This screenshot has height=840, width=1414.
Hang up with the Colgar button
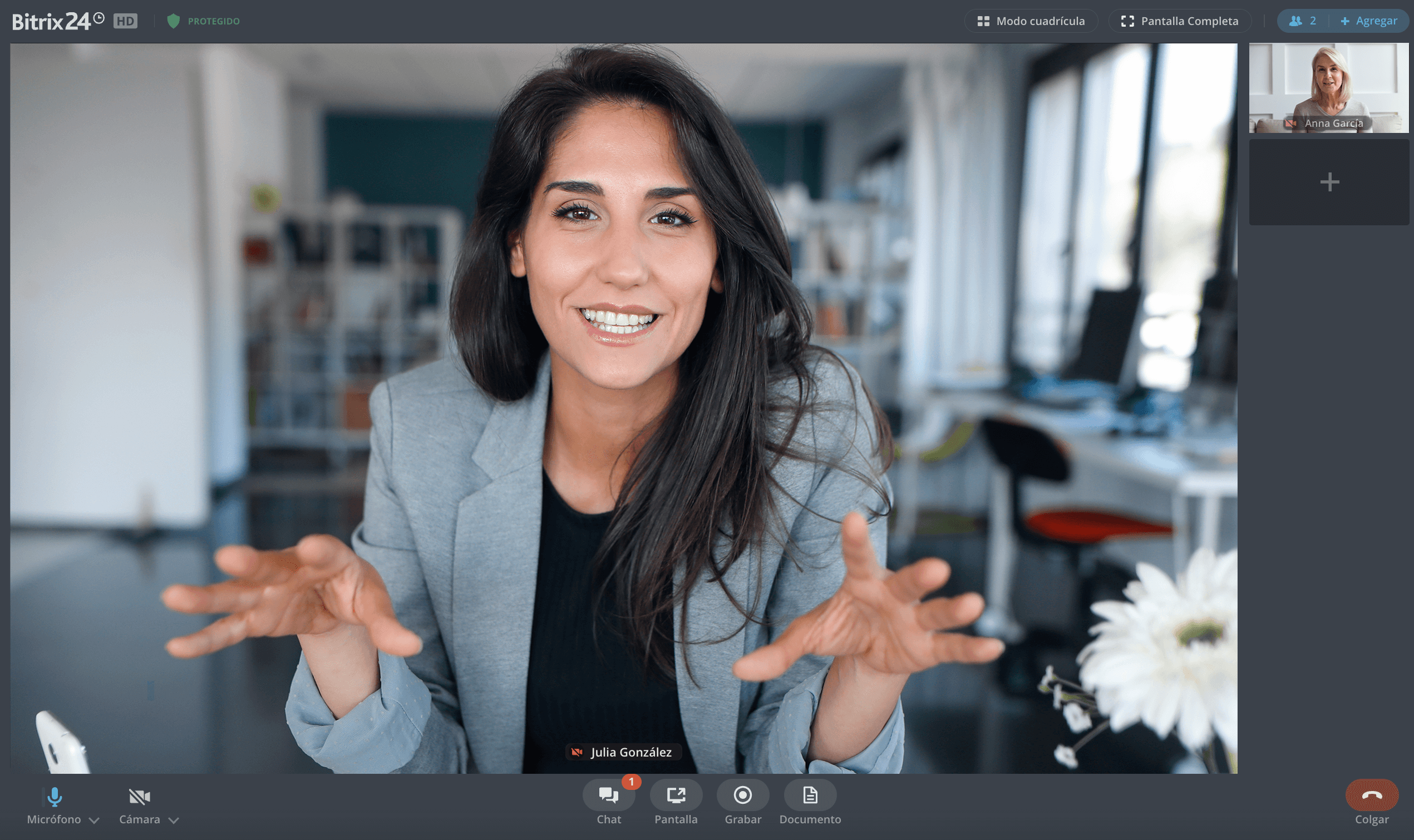pos(1372,795)
